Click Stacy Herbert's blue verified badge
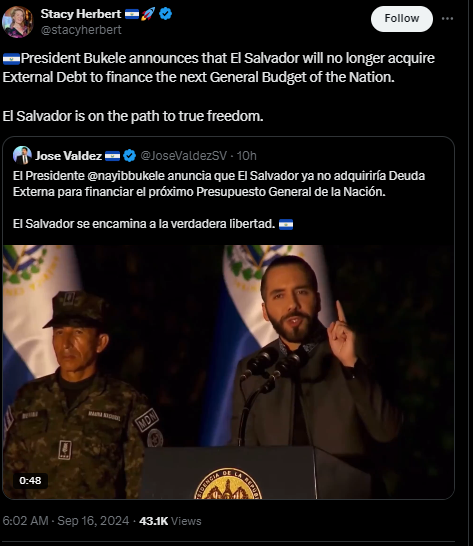 [165, 14]
